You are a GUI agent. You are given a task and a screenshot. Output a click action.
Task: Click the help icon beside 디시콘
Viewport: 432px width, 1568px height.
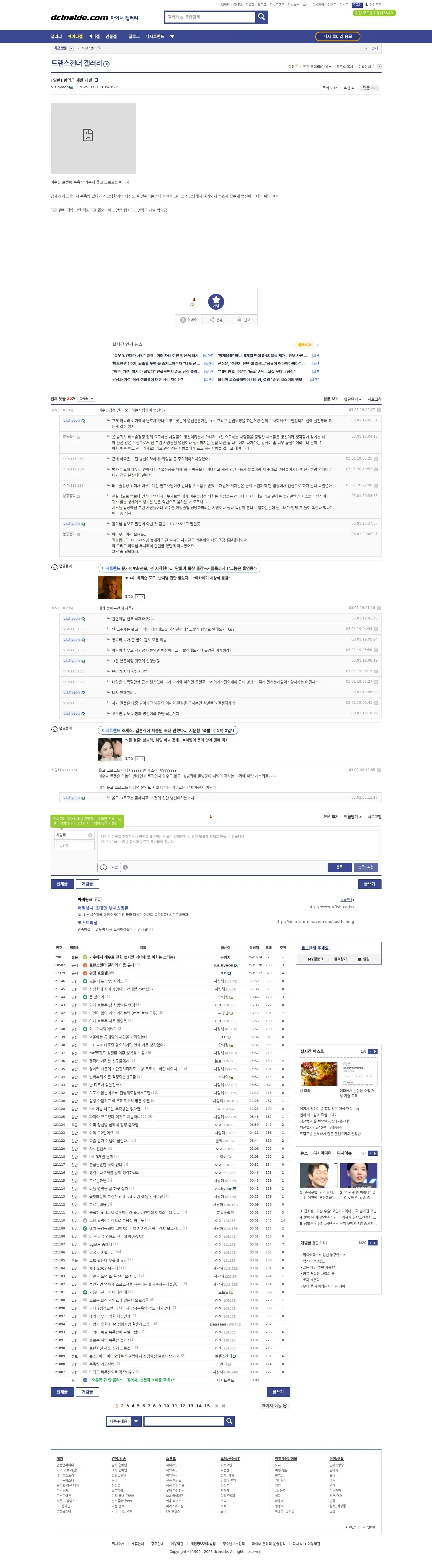(x=125, y=867)
